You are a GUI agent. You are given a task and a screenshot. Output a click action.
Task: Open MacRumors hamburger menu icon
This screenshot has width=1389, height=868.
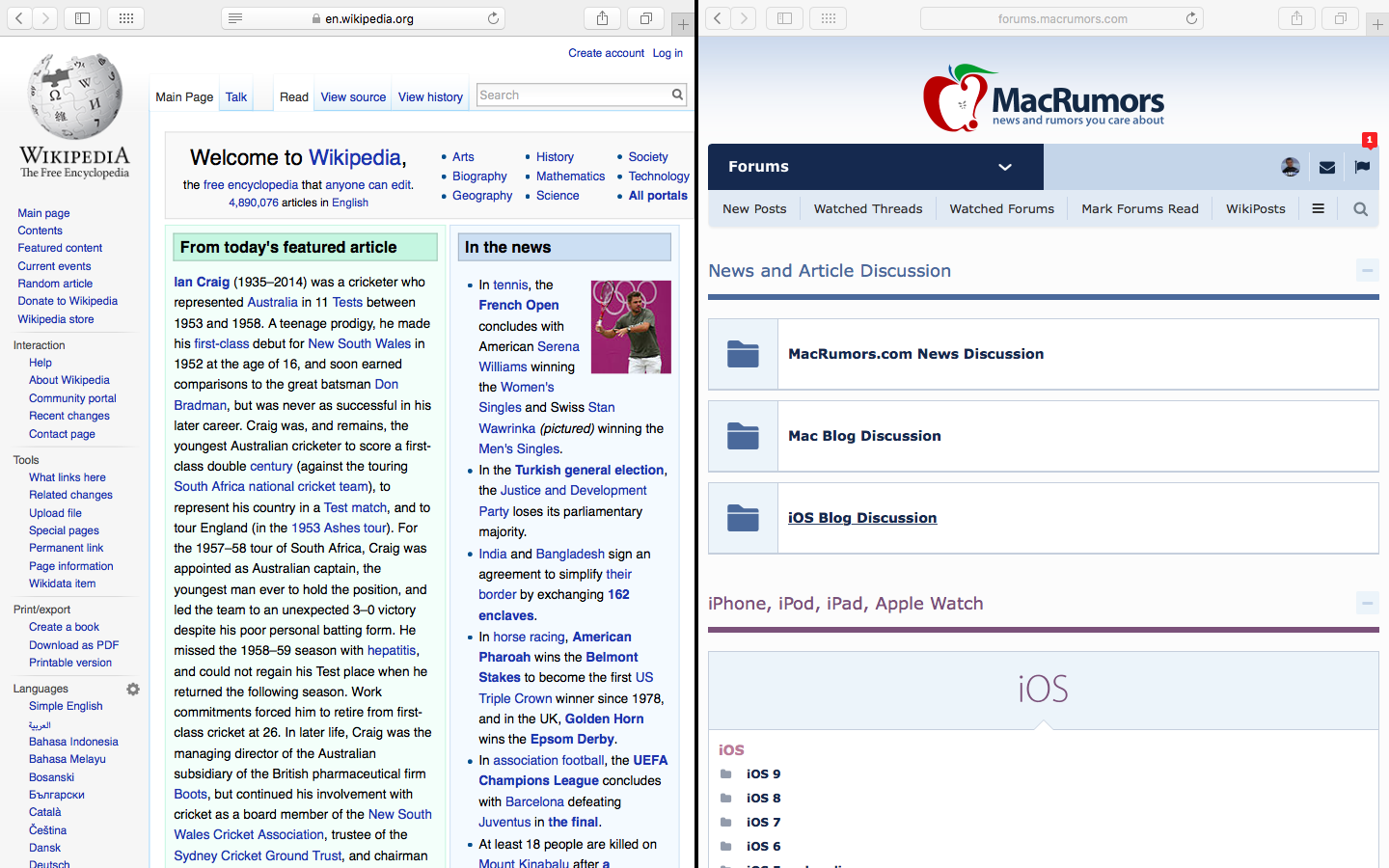[1318, 208]
